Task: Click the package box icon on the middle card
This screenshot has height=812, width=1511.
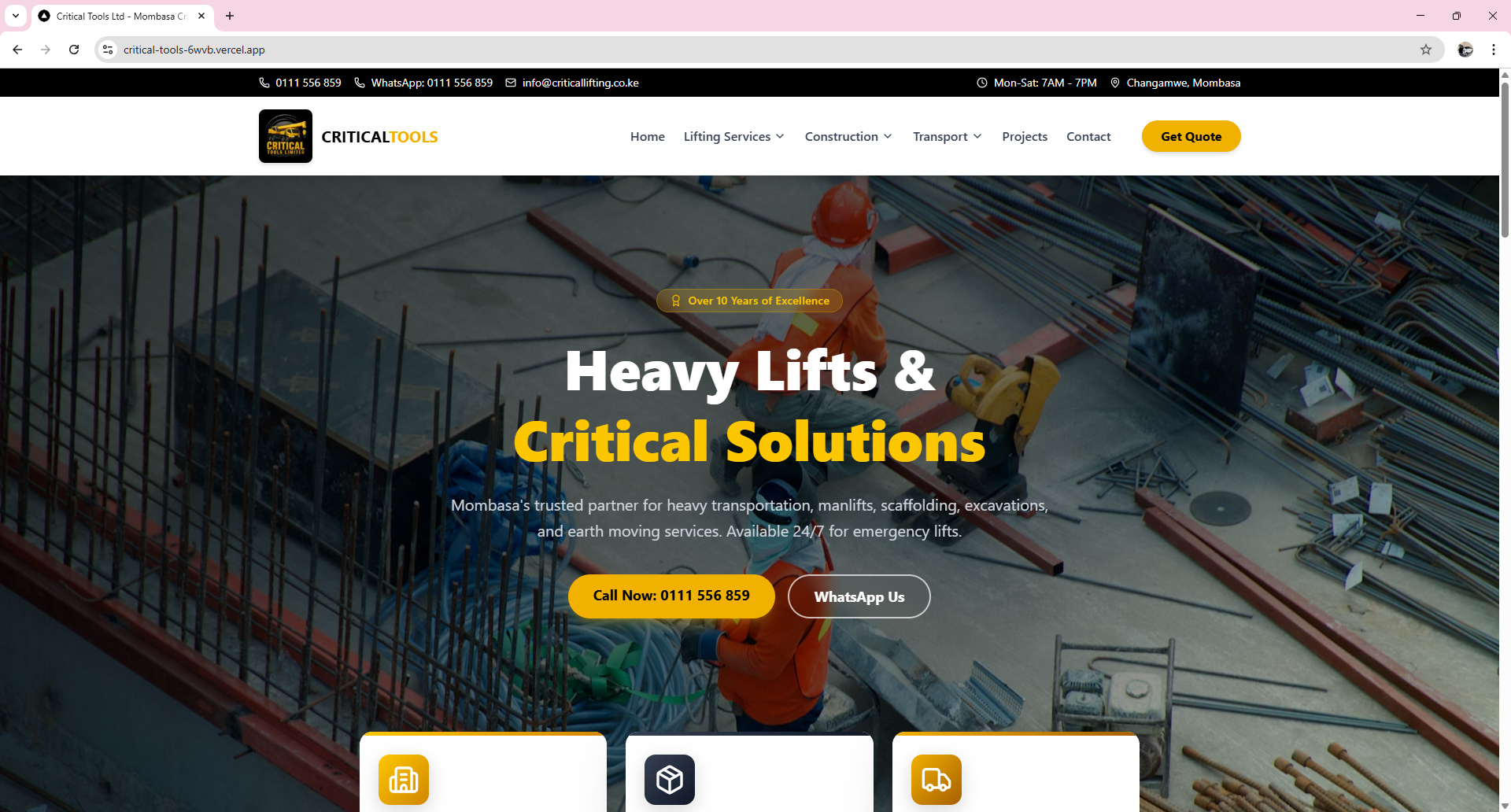Action: click(670, 780)
